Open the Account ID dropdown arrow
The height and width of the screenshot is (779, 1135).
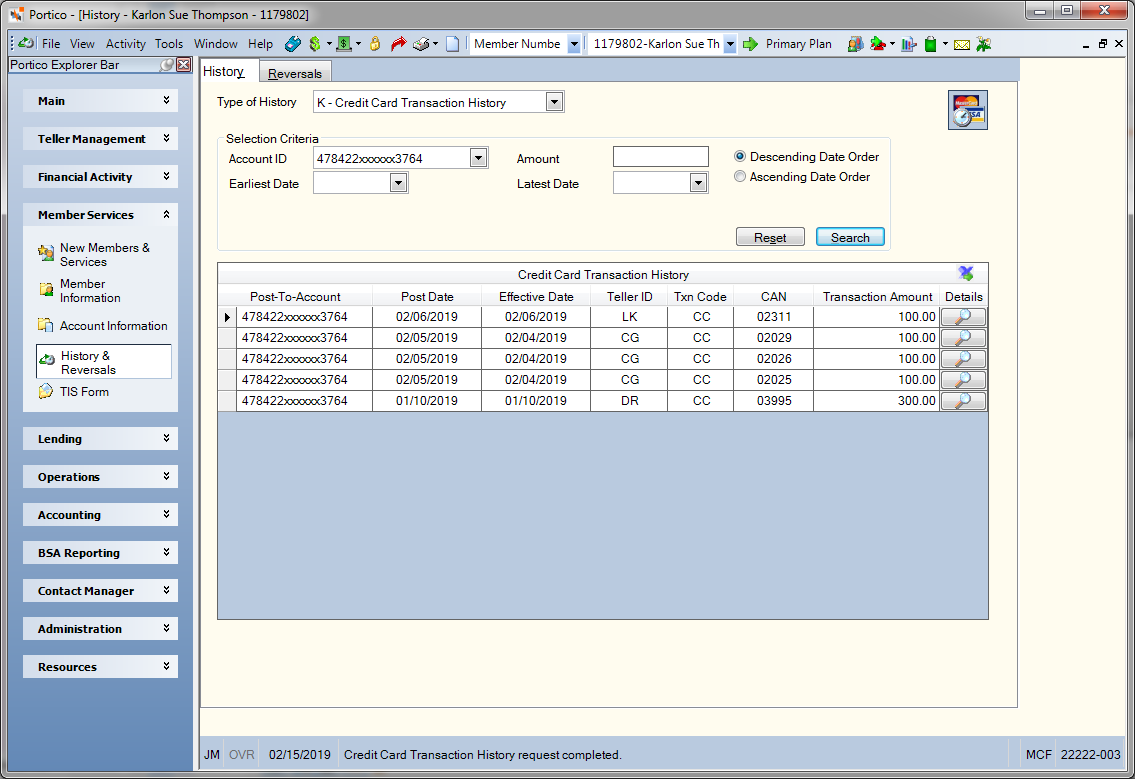[x=478, y=158]
